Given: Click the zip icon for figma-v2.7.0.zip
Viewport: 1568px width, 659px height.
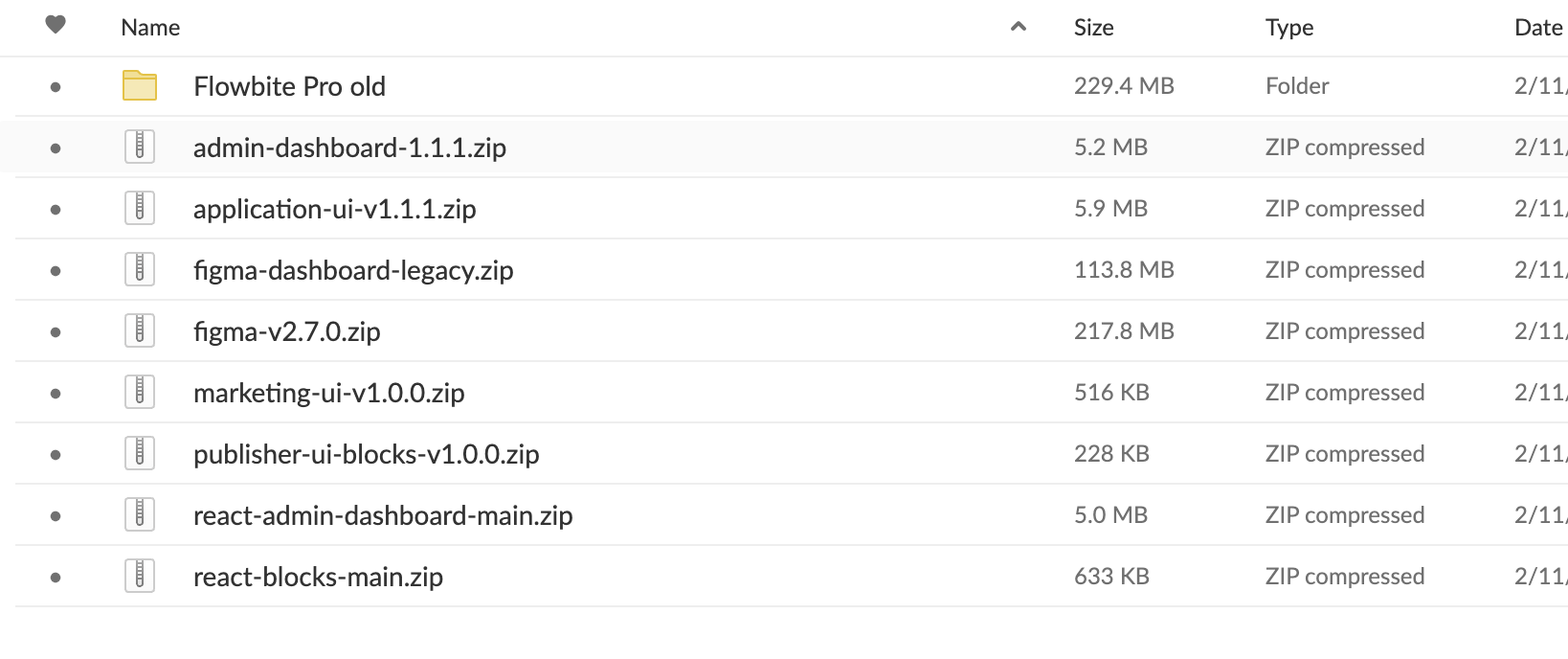Looking at the screenshot, I should [140, 330].
